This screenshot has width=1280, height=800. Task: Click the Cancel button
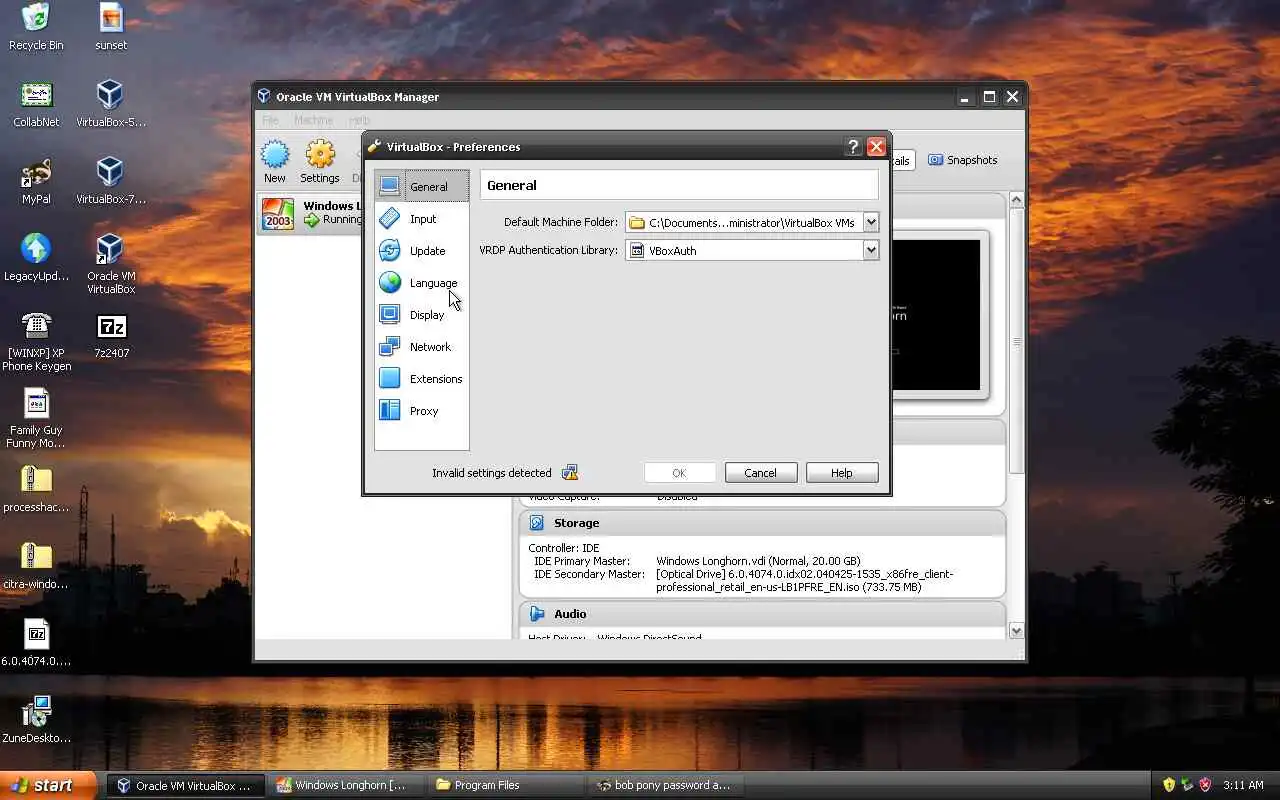[760, 473]
